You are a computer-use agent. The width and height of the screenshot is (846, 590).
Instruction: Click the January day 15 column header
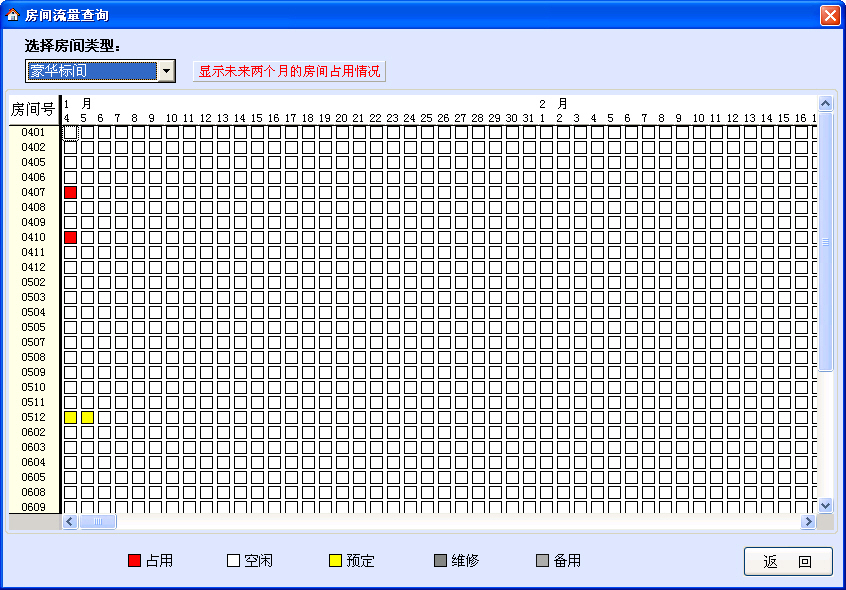(257, 118)
